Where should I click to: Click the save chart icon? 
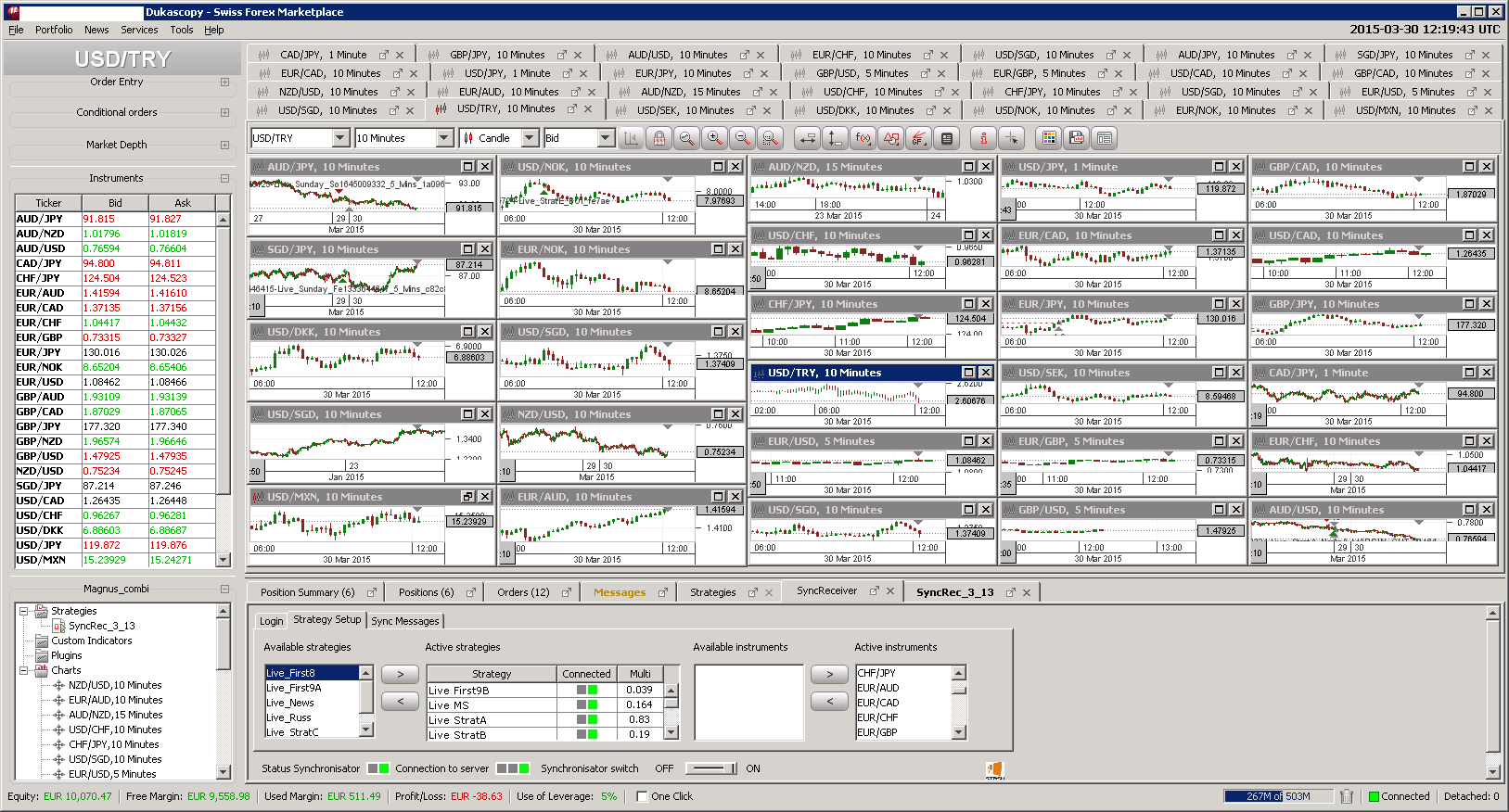click(x=1077, y=138)
